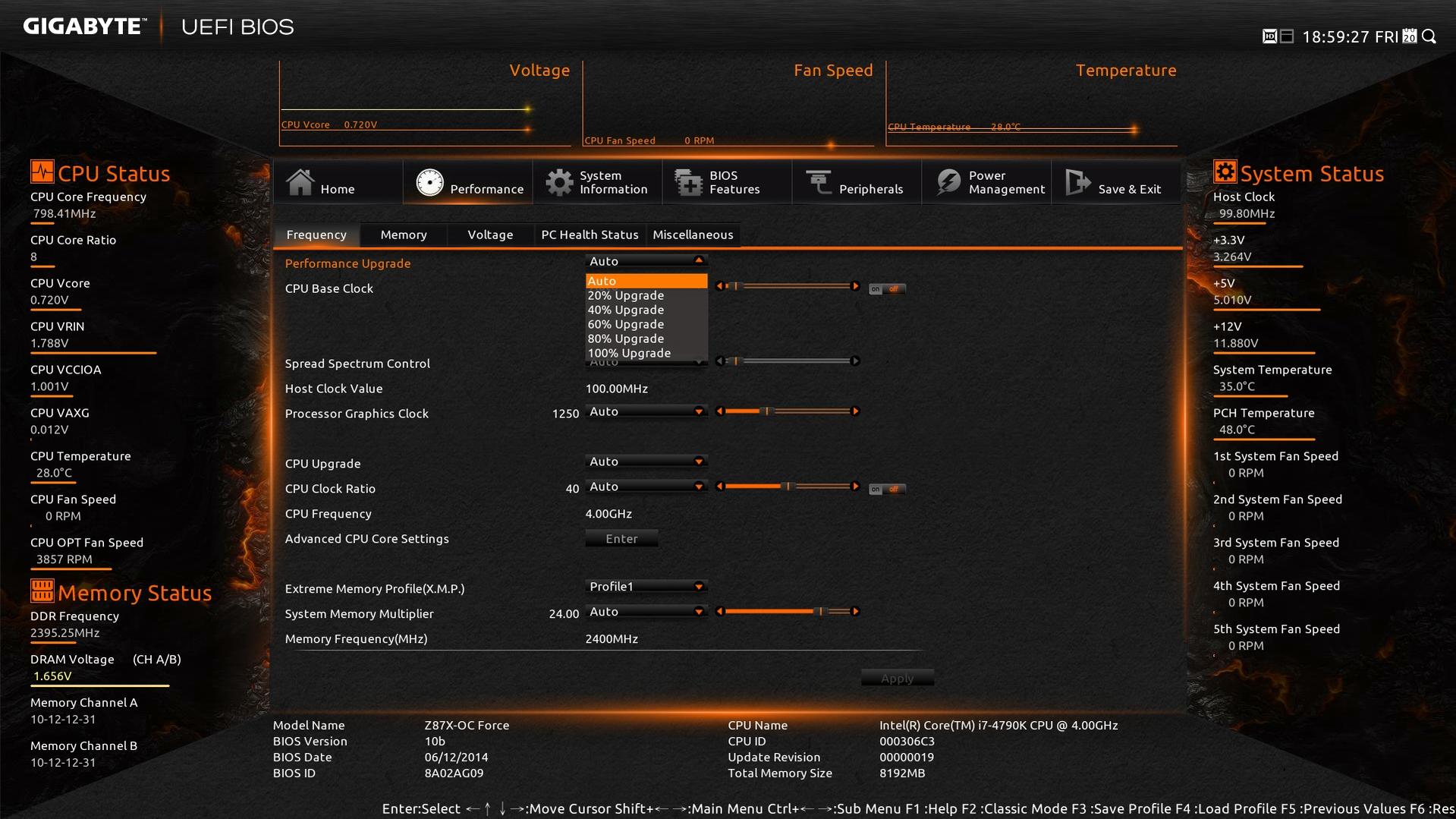Open the Extreme Memory Profile dropdown

pyautogui.click(x=646, y=587)
